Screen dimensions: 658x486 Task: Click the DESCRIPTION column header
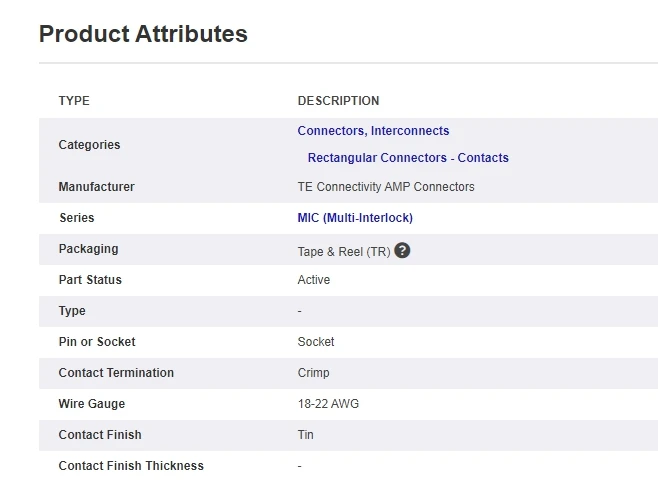click(338, 101)
